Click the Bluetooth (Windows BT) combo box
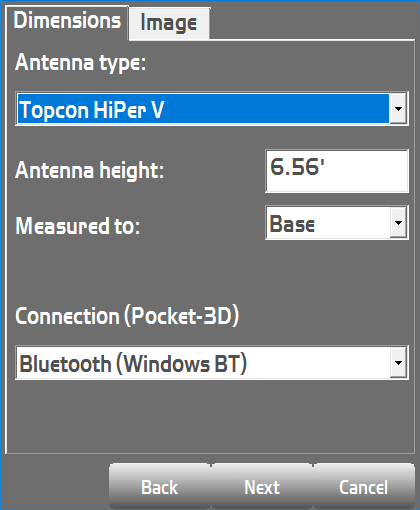 click(x=212, y=363)
